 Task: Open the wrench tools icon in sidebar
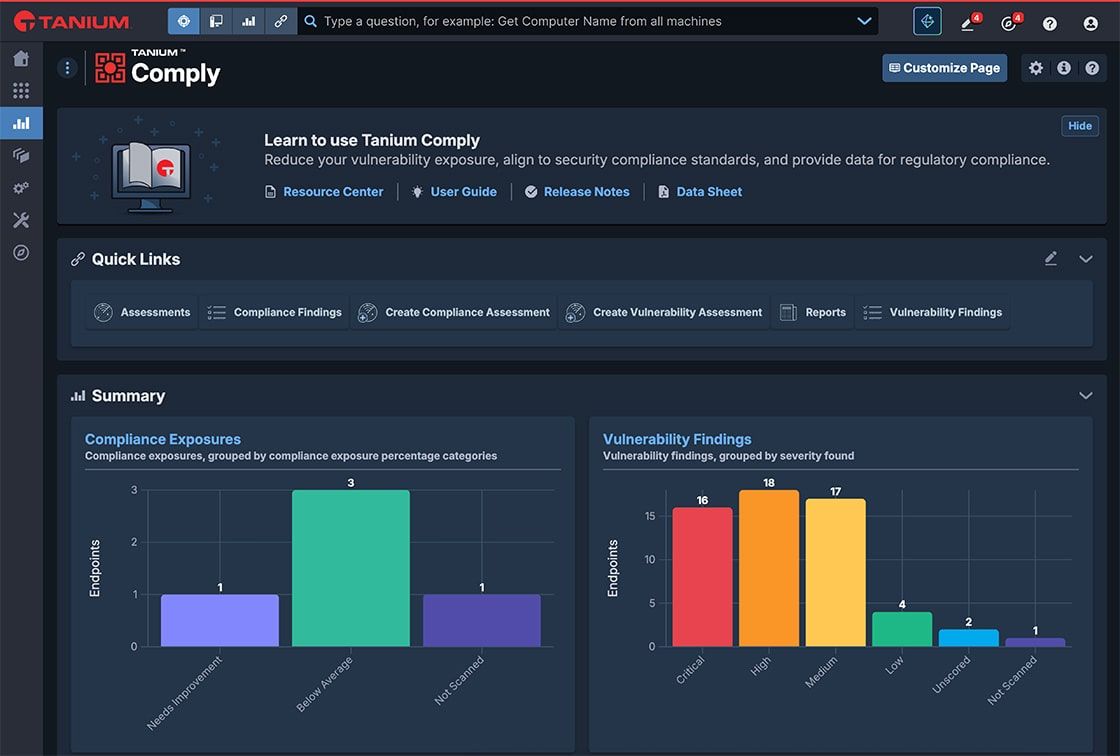click(x=21, y=220)
